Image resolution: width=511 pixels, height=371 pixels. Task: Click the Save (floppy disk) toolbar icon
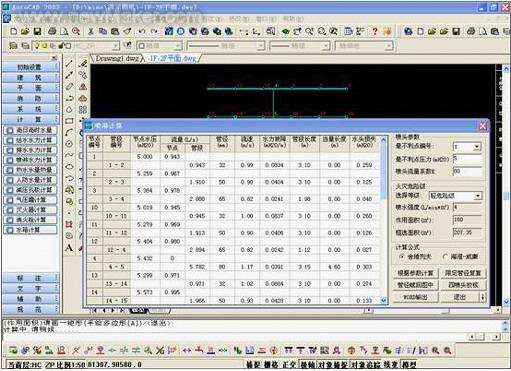[x=37, y=31]
